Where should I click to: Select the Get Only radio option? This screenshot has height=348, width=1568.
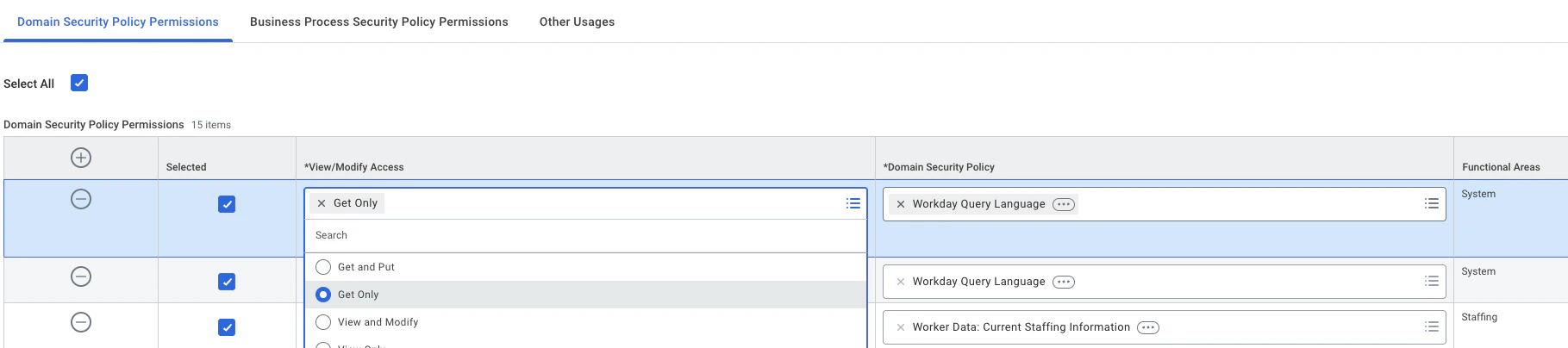[323, 295]
